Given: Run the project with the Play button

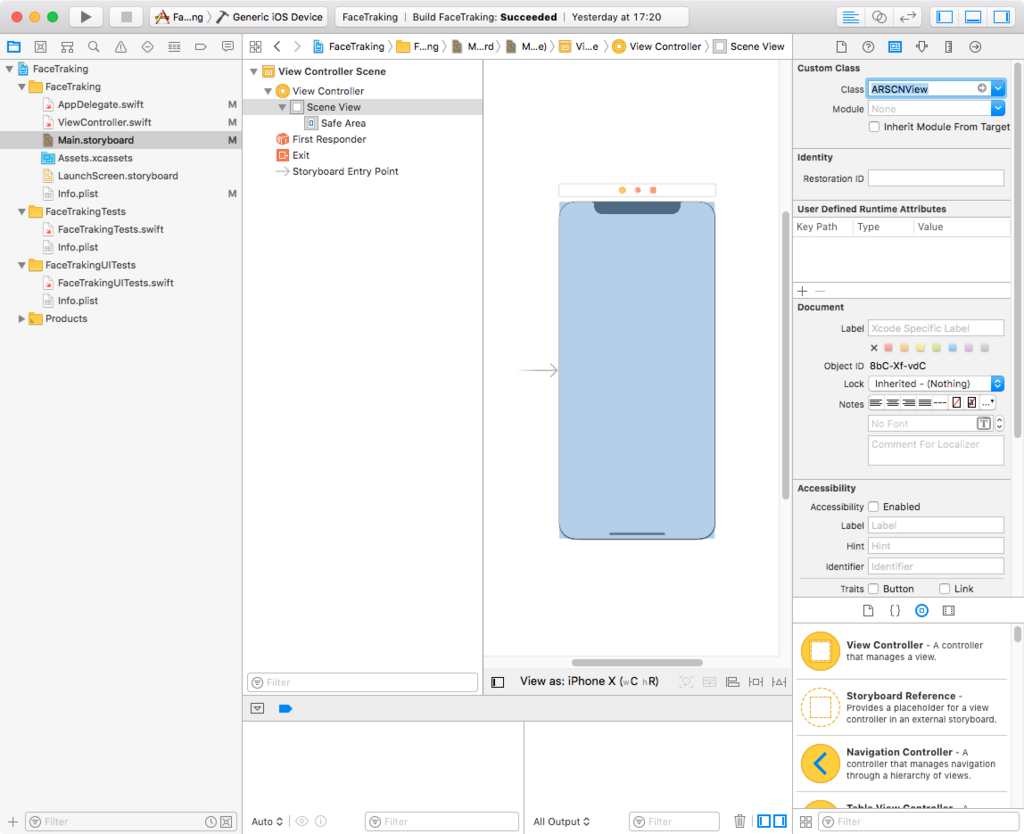Looking at the screenshot, I should (86, 17).
